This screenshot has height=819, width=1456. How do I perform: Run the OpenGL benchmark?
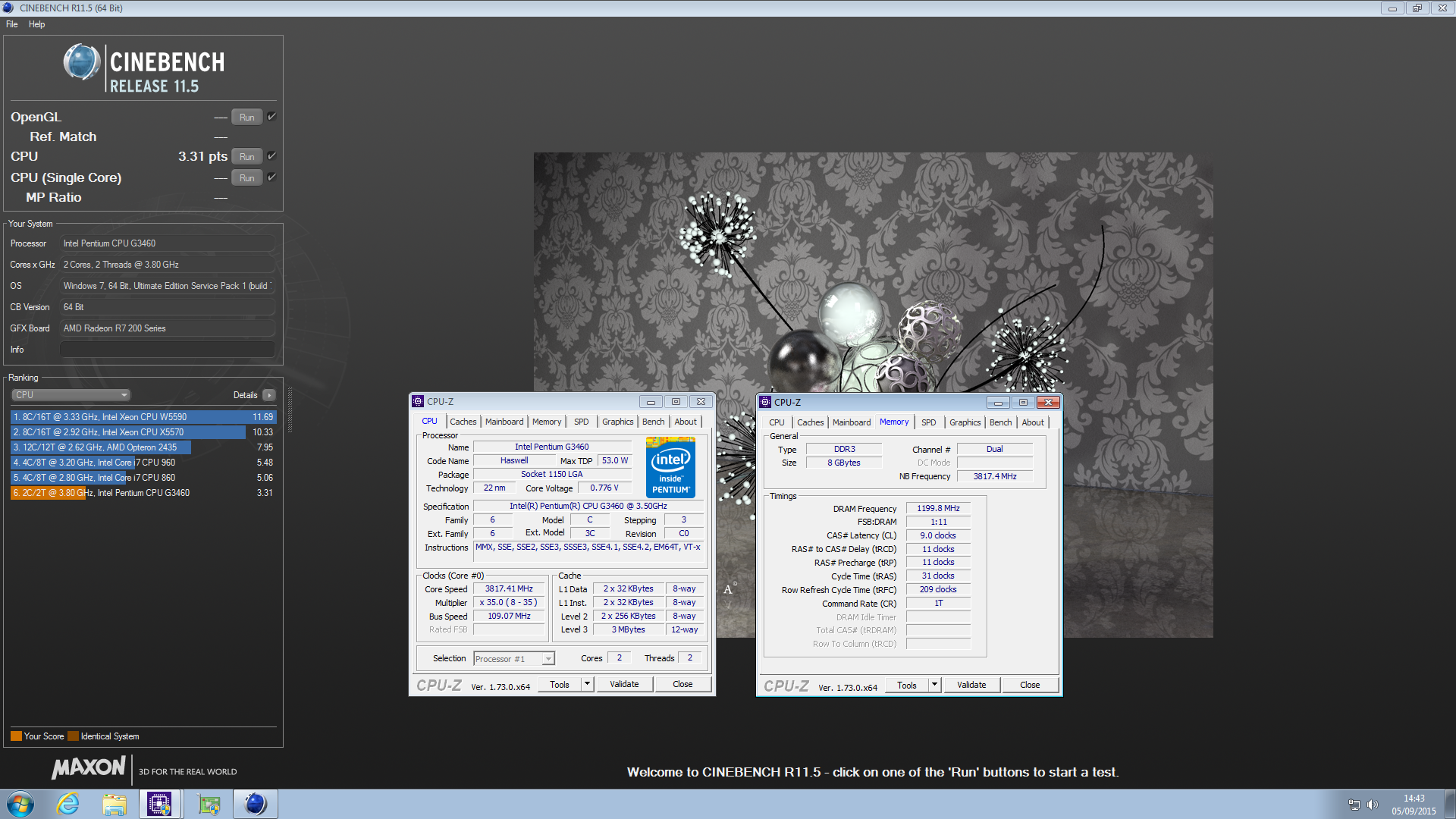click(x=247, y=117)
